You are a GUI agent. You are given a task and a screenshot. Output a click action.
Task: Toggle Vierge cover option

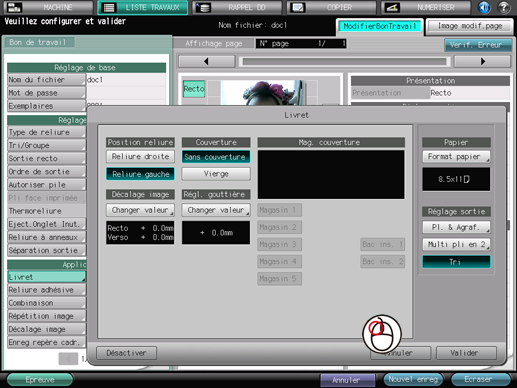coord(216,174)
